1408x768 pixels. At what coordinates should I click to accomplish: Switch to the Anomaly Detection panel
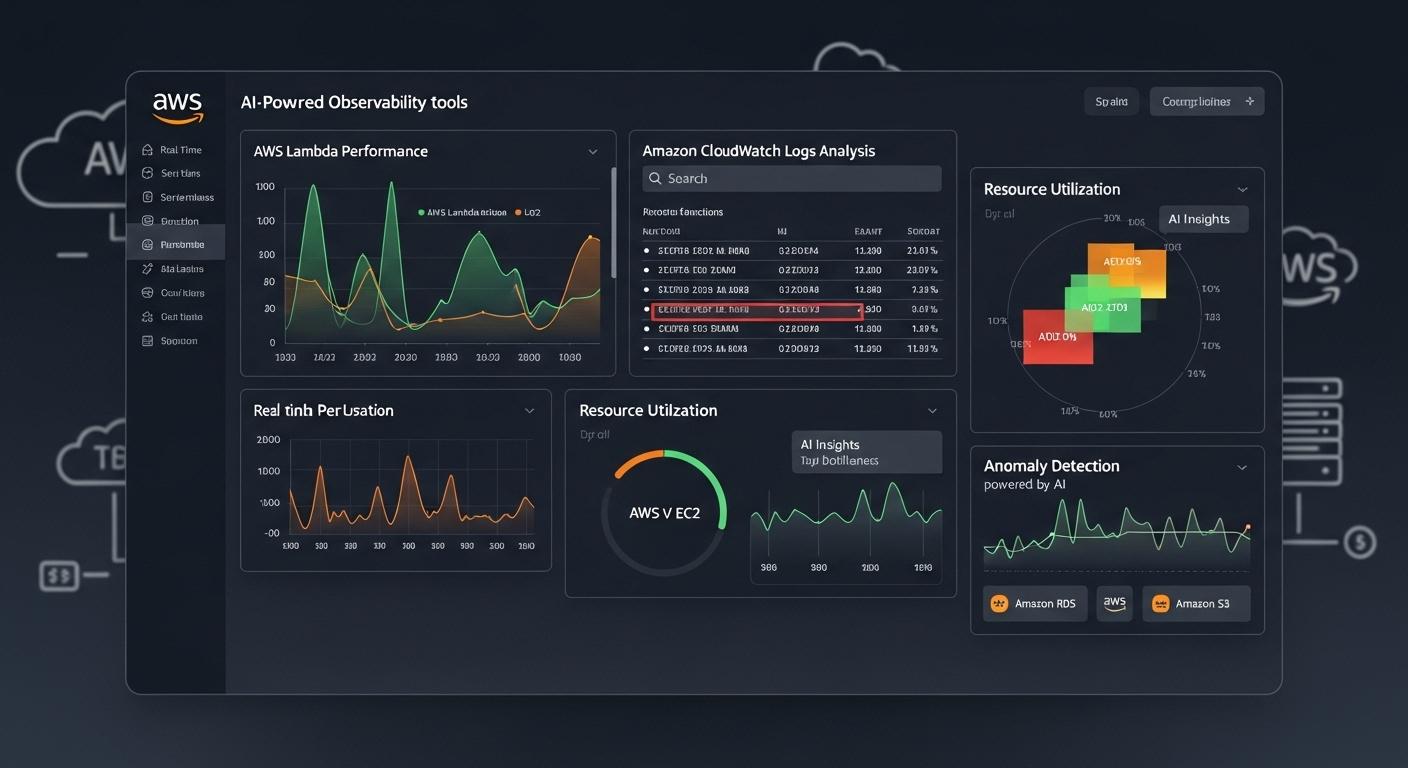click(1051, 466)
